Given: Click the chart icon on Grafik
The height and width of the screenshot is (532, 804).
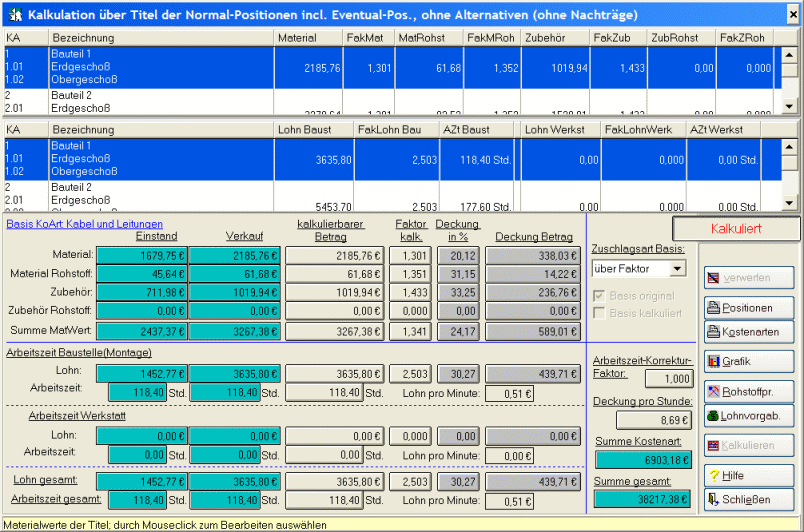Looking at the screenshot, I should [713, 361].
